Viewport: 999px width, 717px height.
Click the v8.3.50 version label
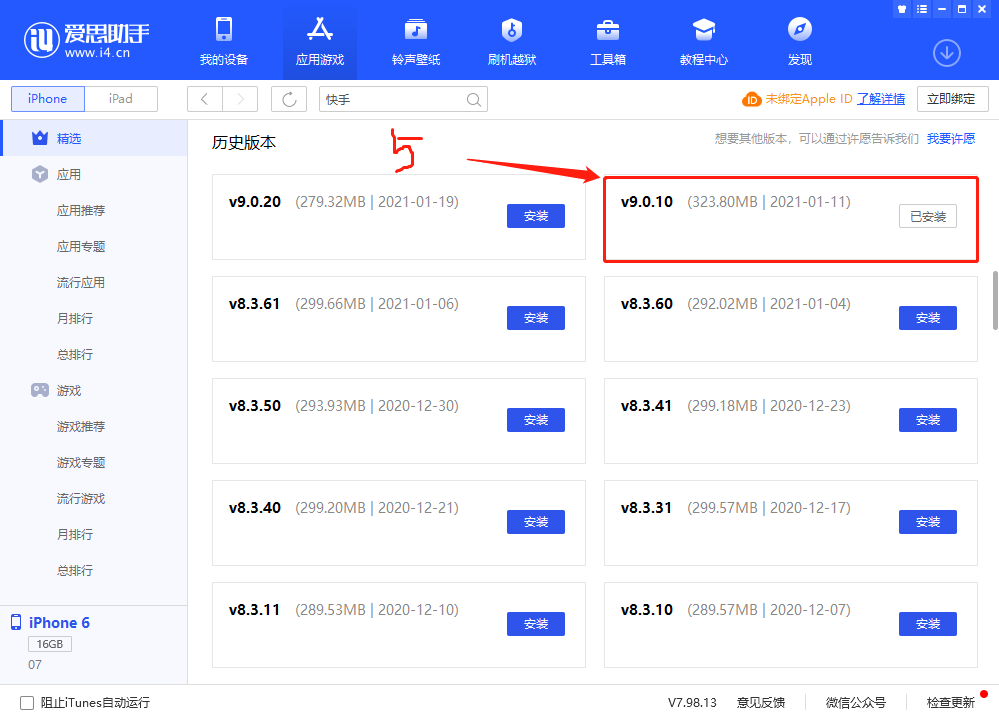pyautogui.click(x=255, y=406)
